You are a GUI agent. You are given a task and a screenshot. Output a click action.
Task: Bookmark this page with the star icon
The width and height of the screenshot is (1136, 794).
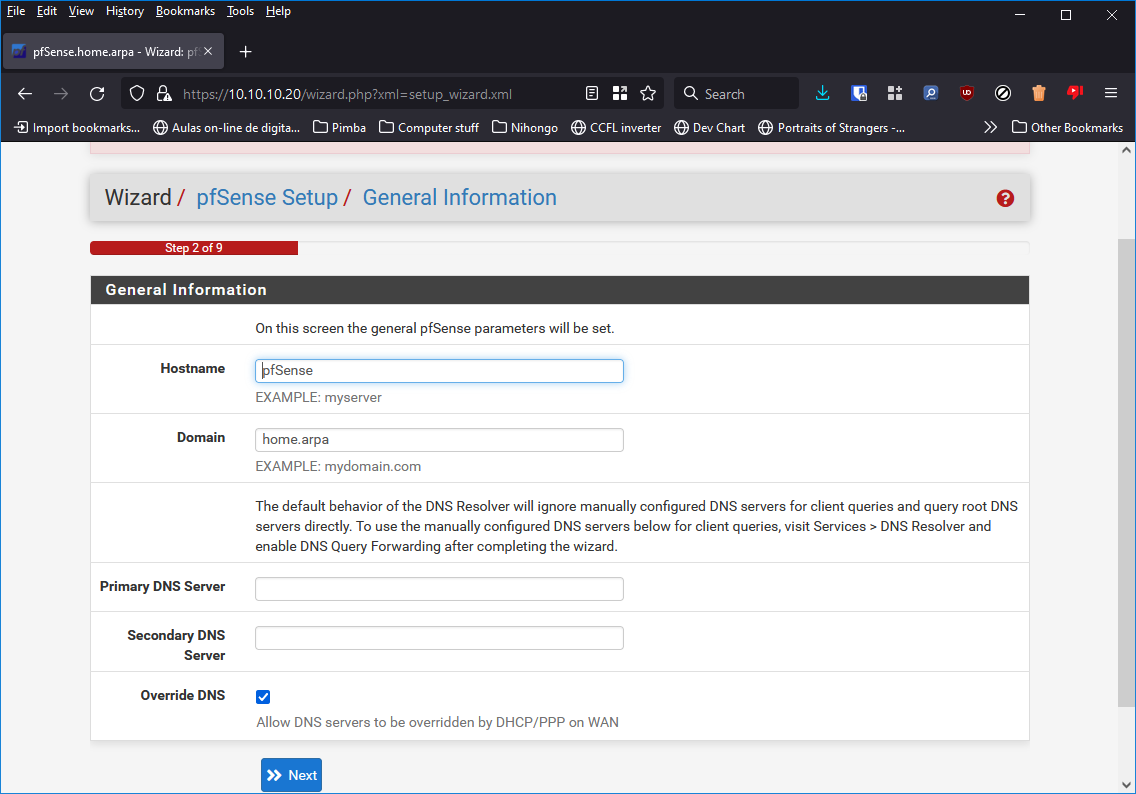click(648, 93)
